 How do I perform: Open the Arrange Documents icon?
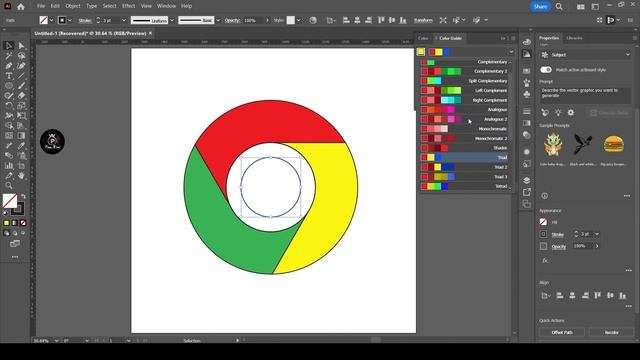580,7
